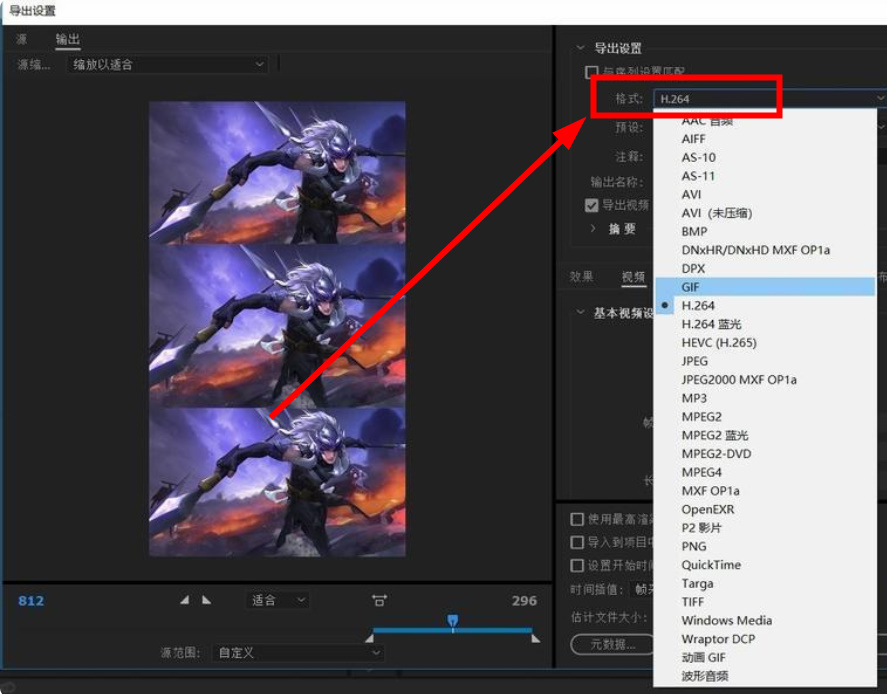The width and height of the screenshot is (887, 694).
Task: Click the left in-point handle on range bar
Action: click(370, 638)
